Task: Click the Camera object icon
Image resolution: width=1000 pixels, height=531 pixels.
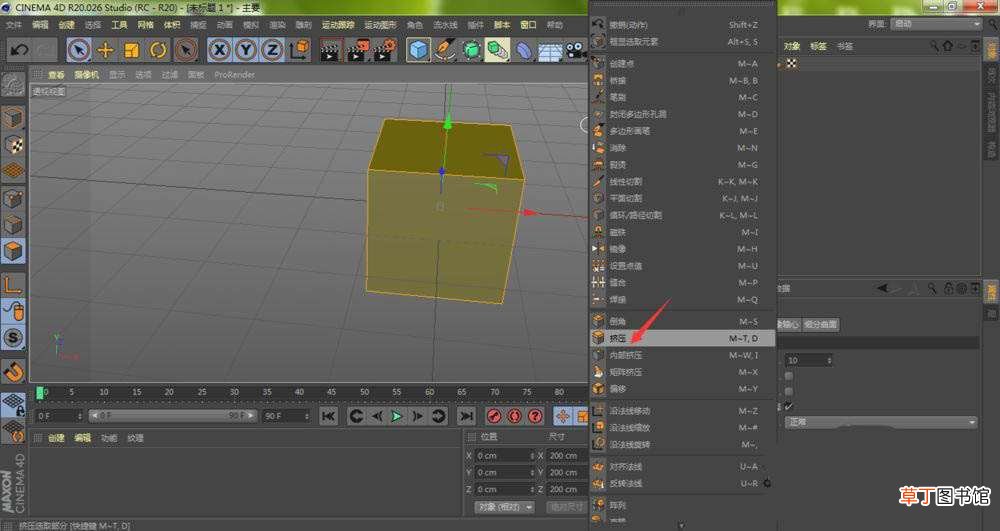Action: [x=575, y=50]
